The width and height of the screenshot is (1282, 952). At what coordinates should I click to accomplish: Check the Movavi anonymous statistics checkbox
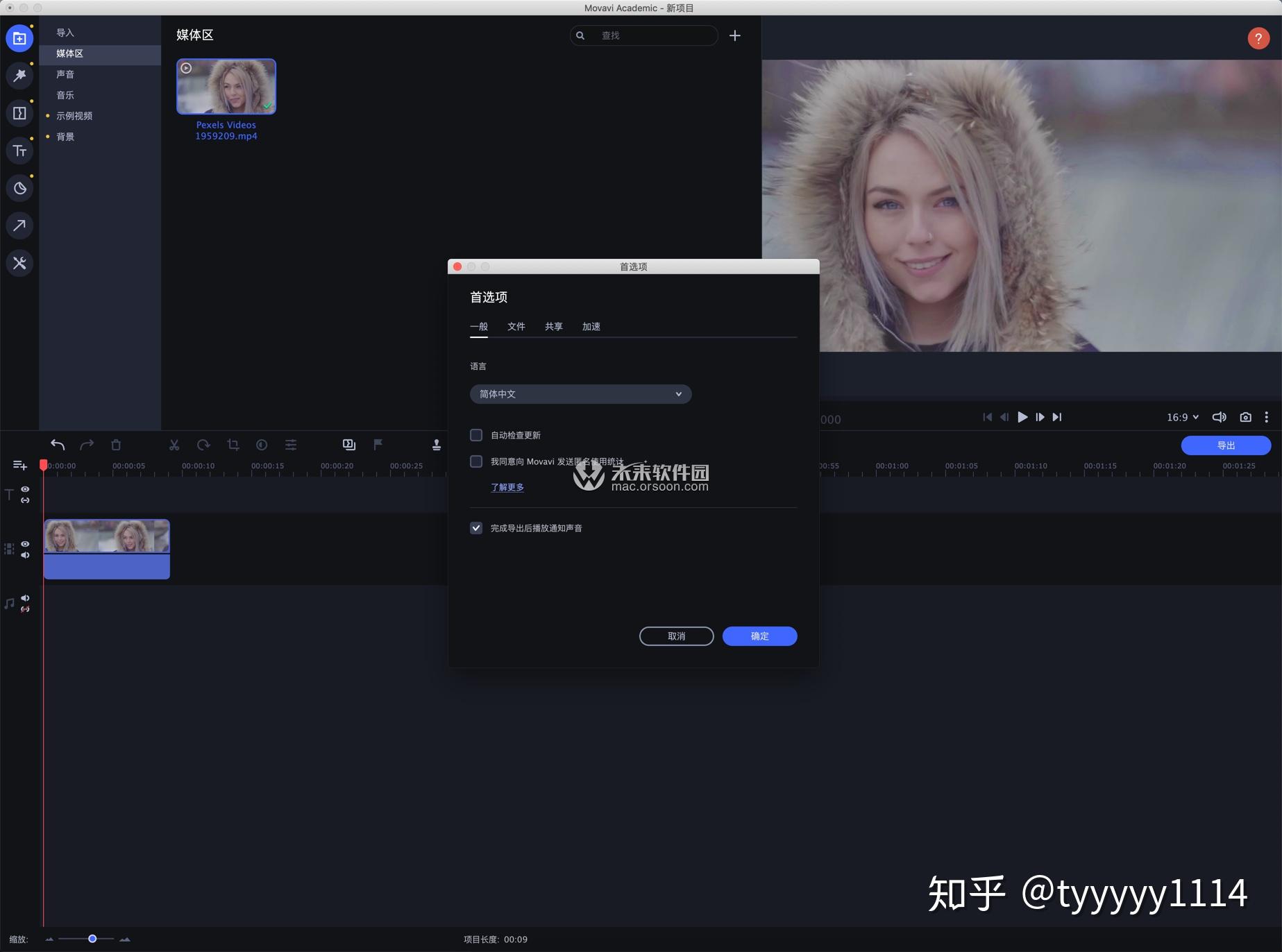[x=476, y=461]
